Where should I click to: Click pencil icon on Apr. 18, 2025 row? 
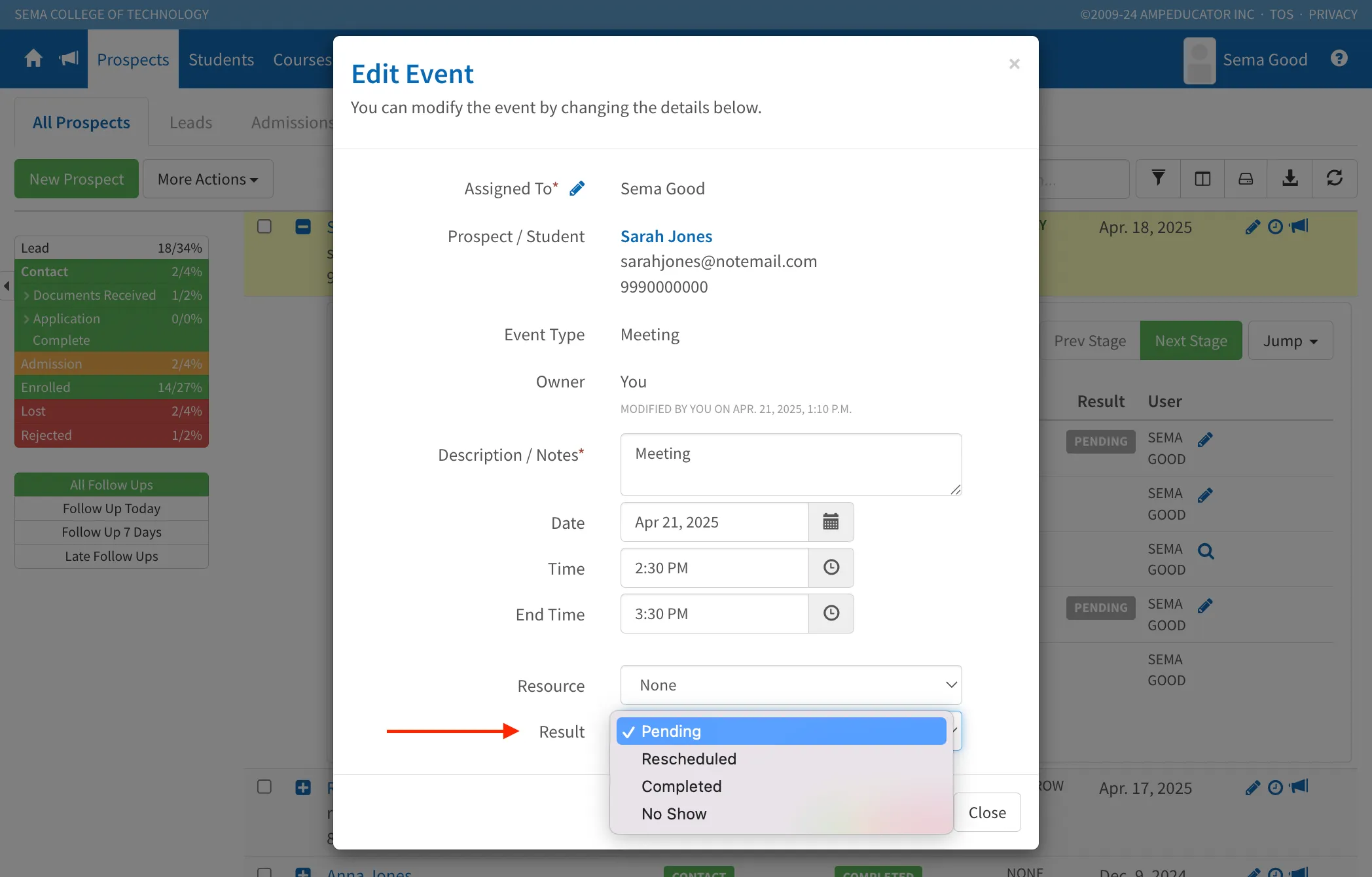click(x=1252, y=227)
